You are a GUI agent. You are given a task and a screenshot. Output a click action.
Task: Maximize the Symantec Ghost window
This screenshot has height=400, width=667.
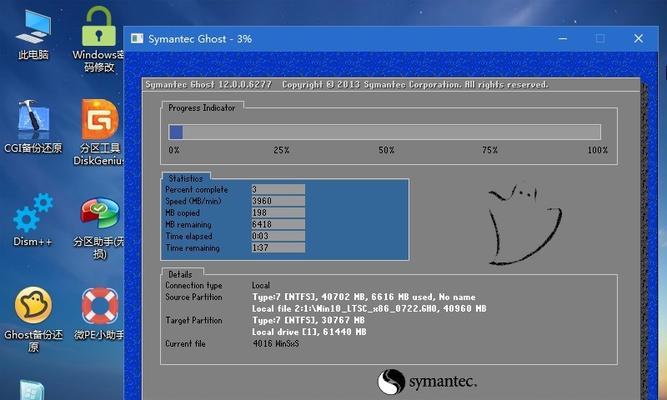(x=599, y=38)
